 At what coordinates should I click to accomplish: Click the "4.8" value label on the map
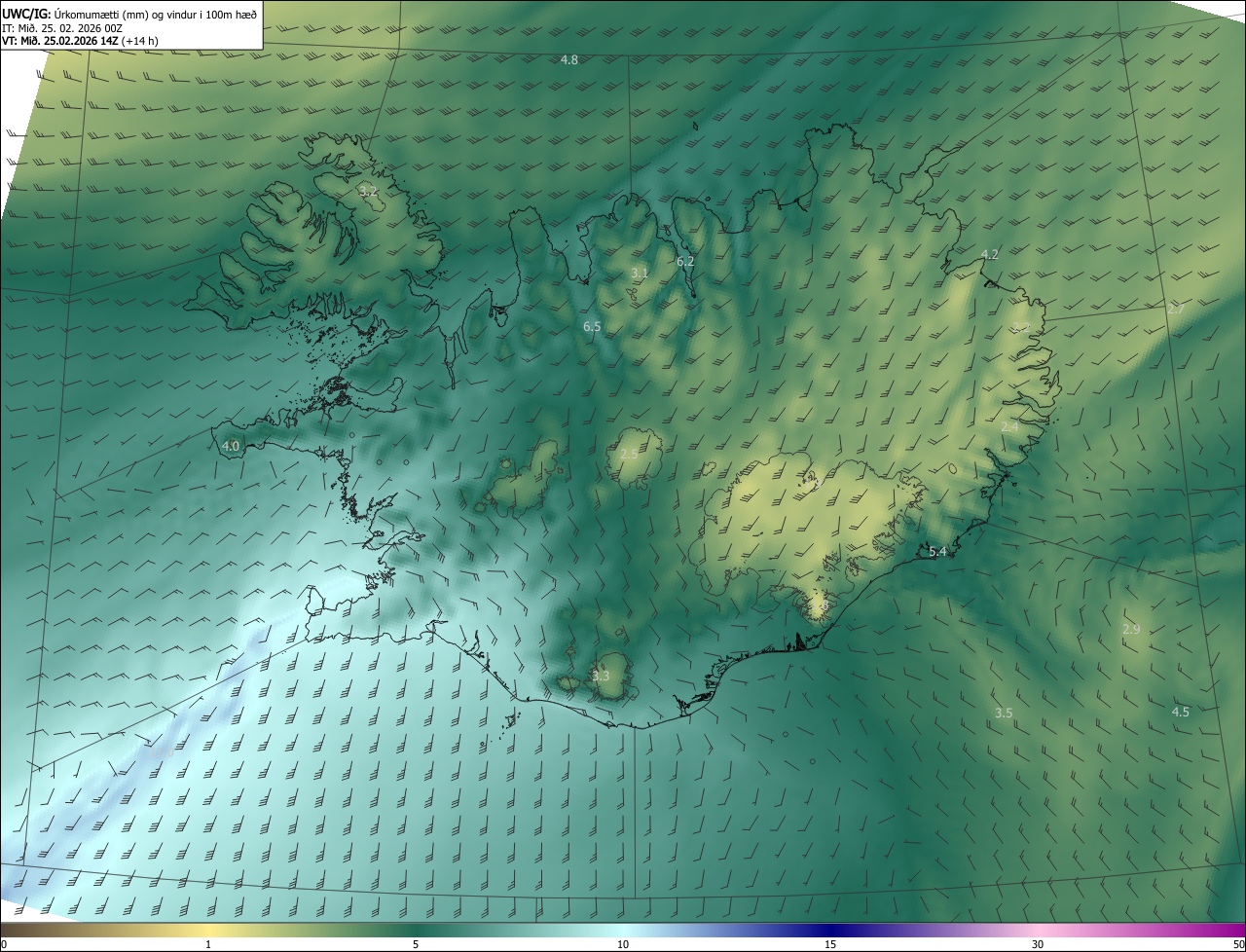(569, 60)
